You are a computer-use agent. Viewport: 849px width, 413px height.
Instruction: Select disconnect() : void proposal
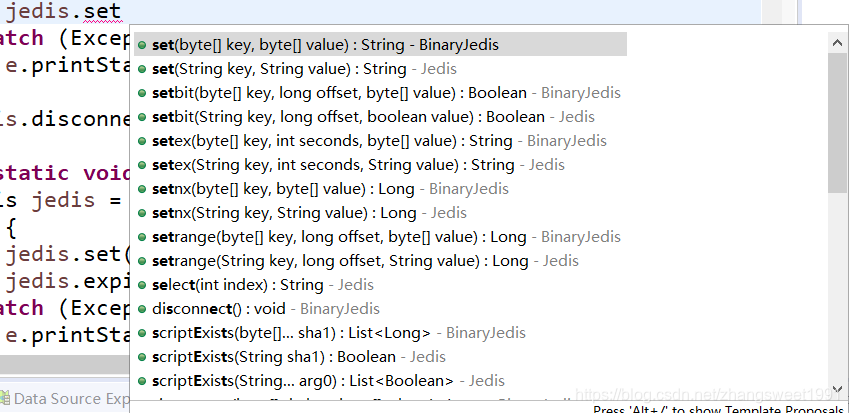[380, 309]
